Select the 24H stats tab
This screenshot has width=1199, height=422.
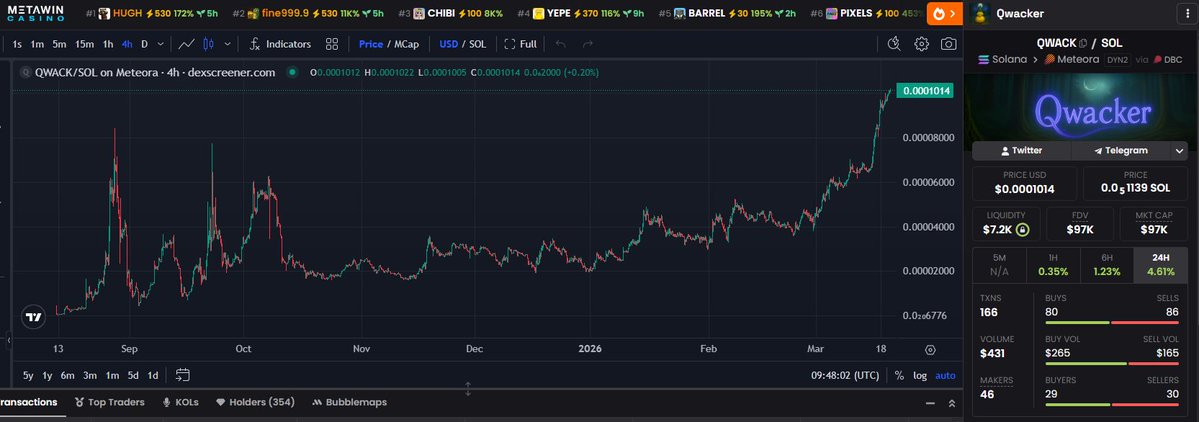(1161, 265)
